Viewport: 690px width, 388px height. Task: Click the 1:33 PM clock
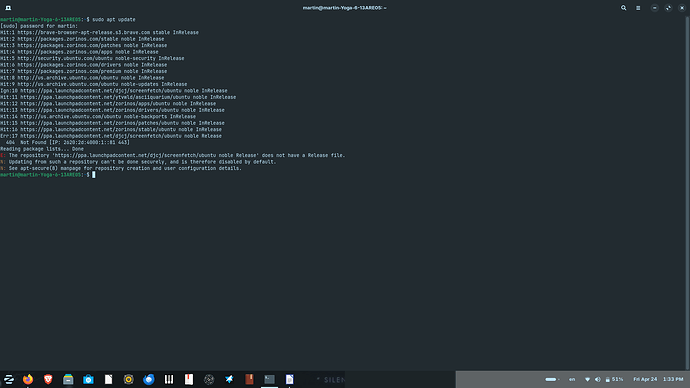tap(673, 379)
